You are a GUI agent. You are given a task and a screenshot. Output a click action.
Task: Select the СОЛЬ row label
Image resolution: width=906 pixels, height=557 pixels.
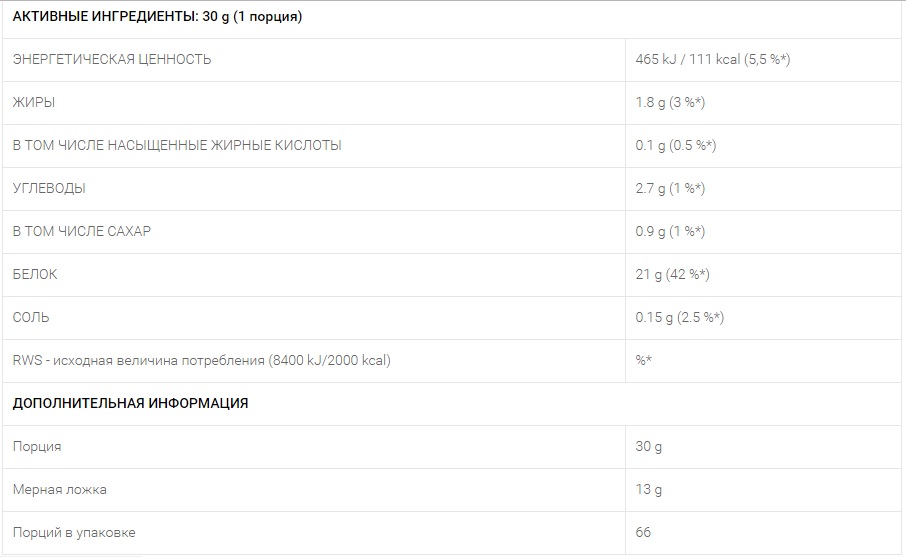pyautogui.click(x=31, y=317)
